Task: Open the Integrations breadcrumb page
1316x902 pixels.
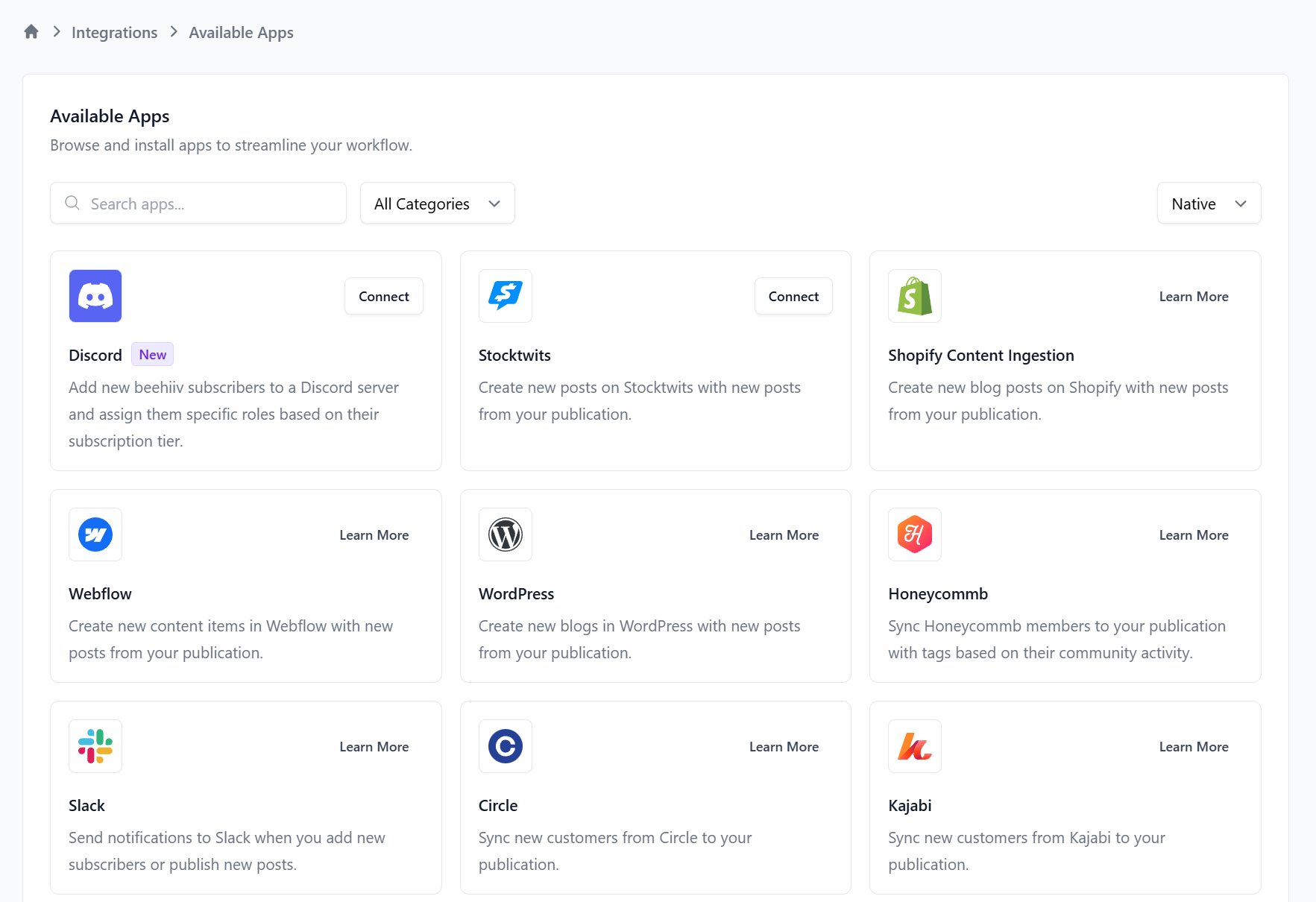Action: pyautogui.click(x=114, y=32)
